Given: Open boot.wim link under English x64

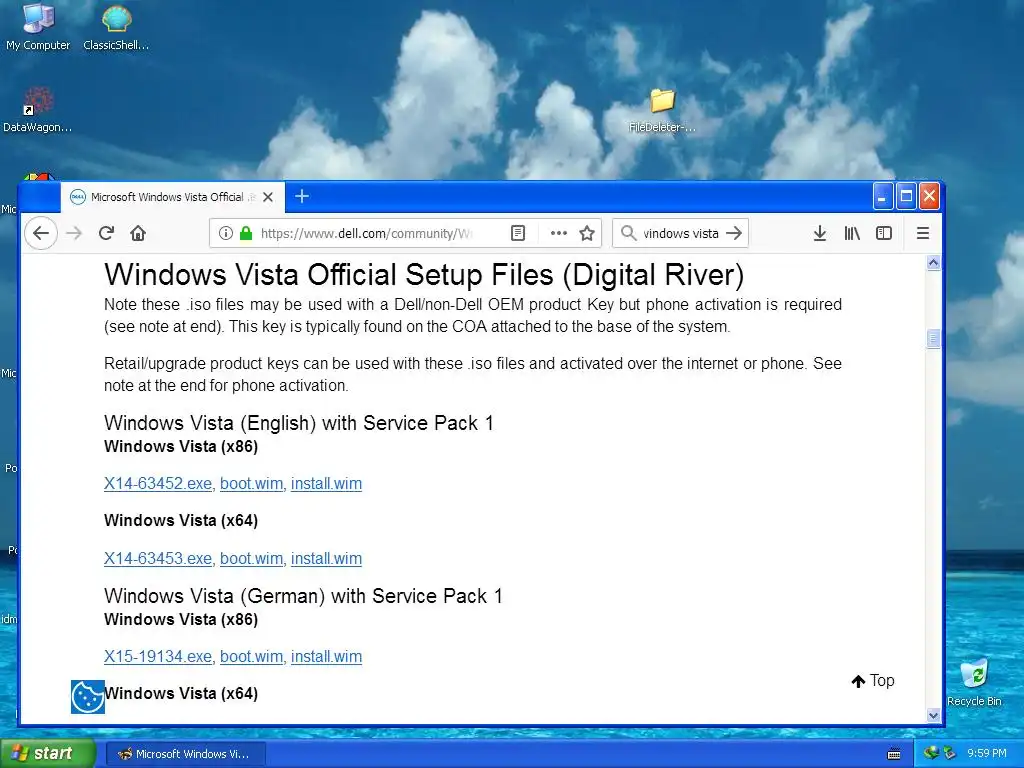Looking at the screenshot, I should [x=251, y=559].
